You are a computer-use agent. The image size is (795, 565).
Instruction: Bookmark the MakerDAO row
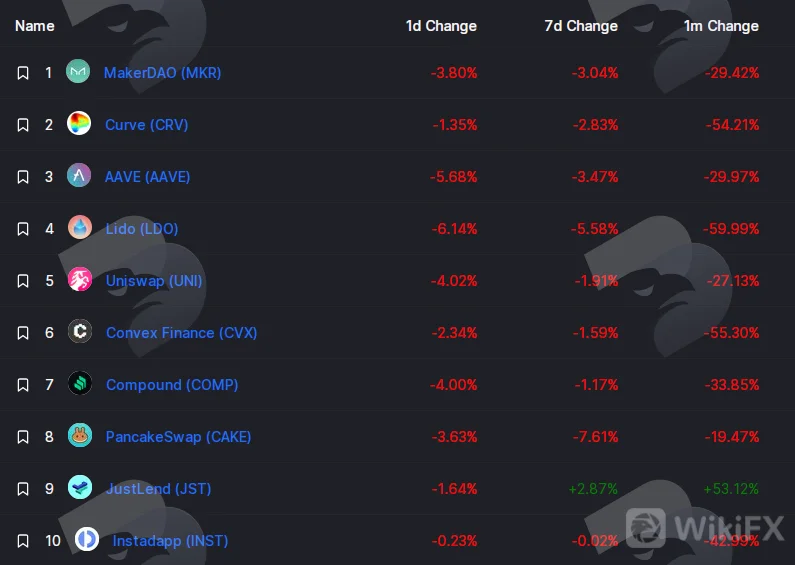tap(23, 73)
